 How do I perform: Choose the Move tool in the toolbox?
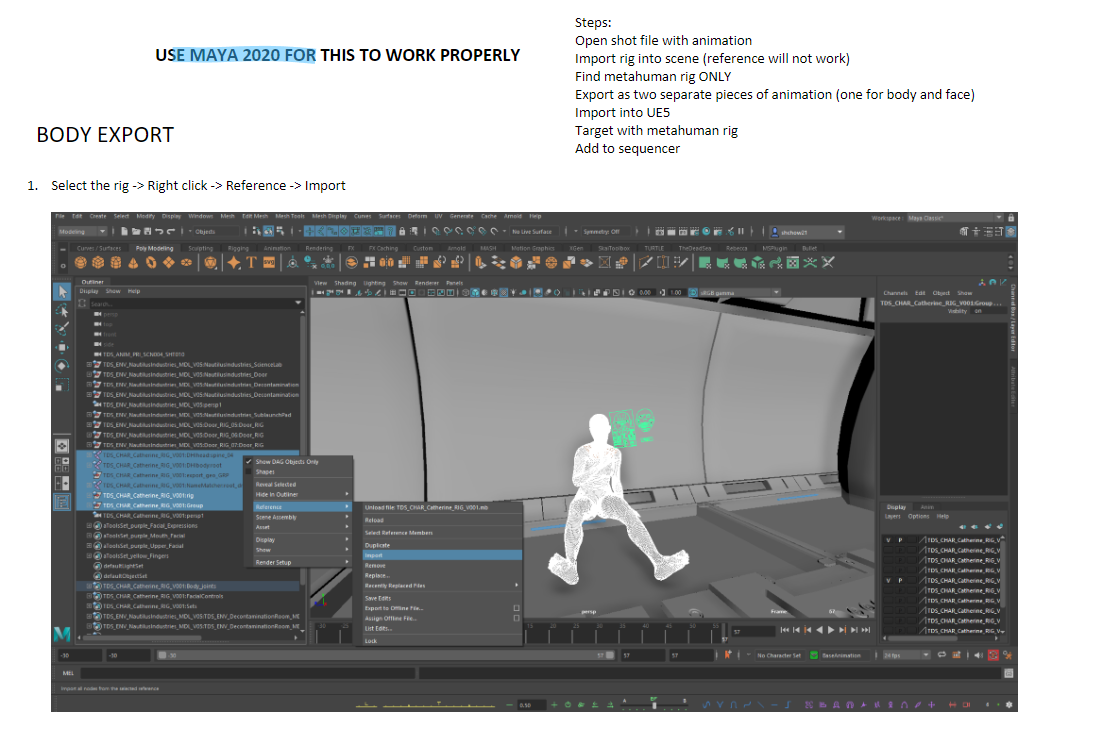(x=63, y=347)
